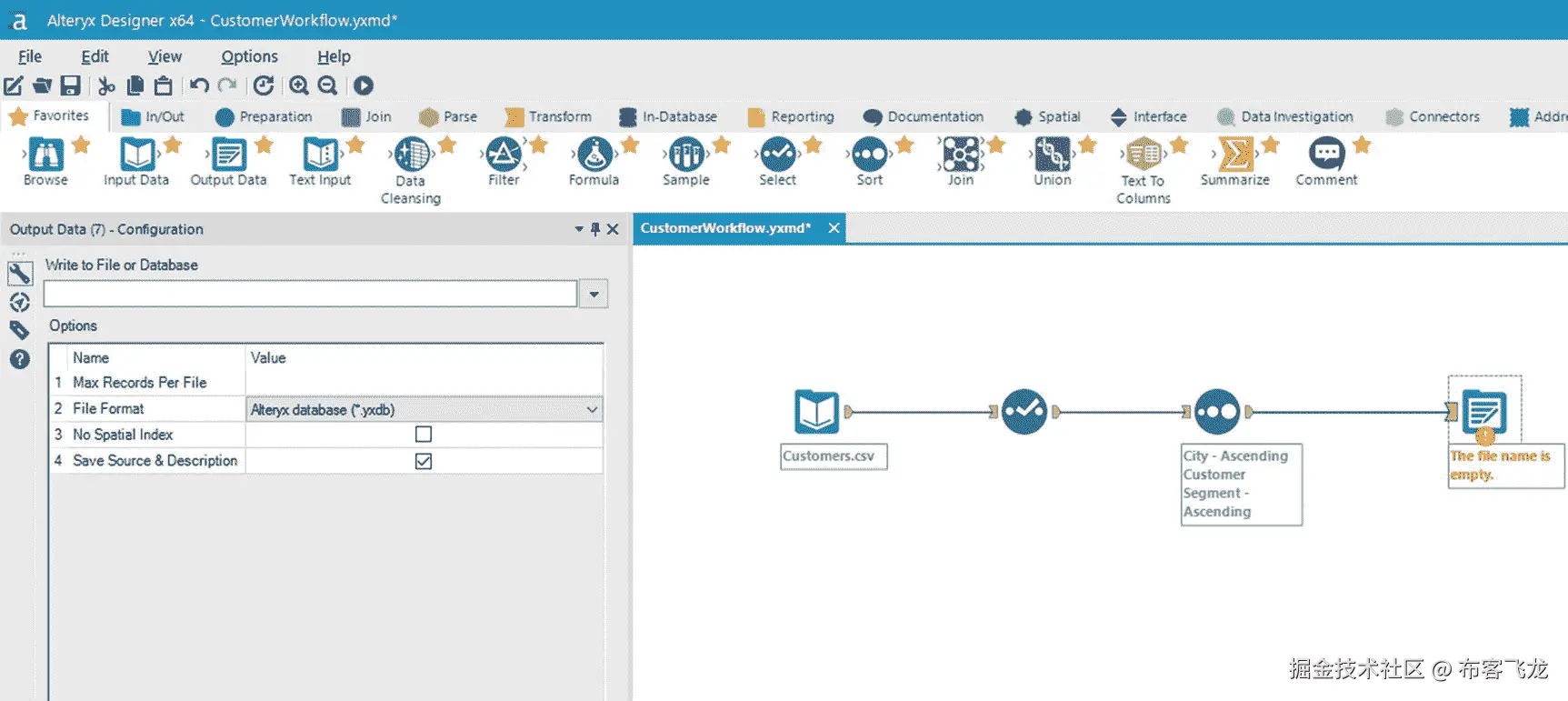
Task: Open the Parse tool category
Action: pos(448,116)
